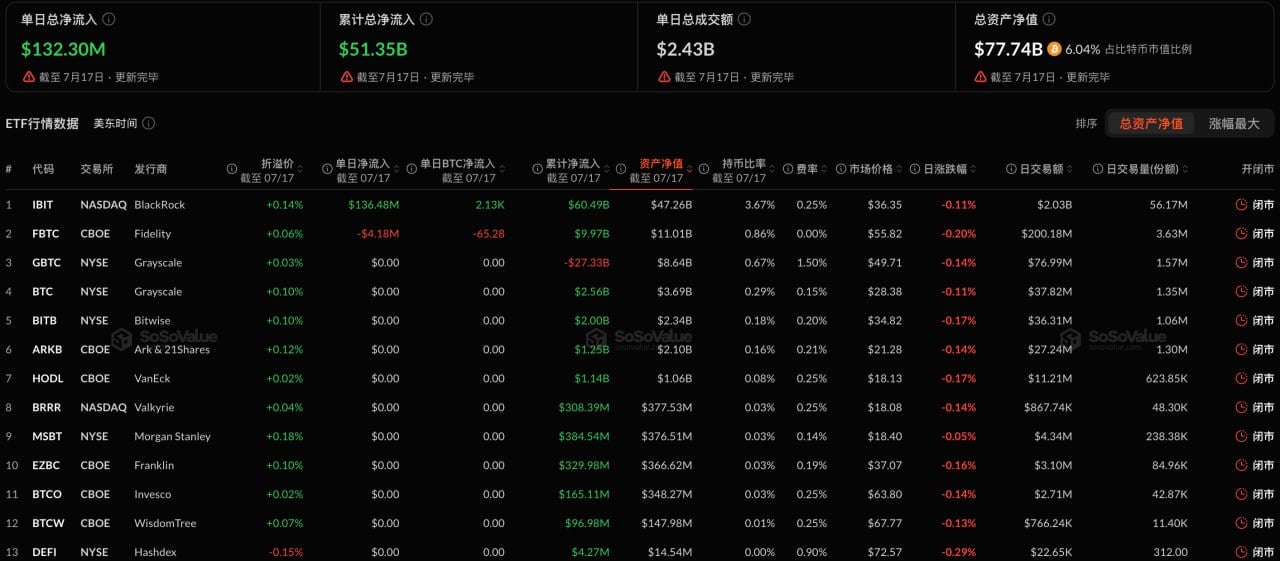The width and height of the screenshot is (1280, 561).
Task: Select the 总资产净值 sort tab
Action: click(x=1151, y=123)
